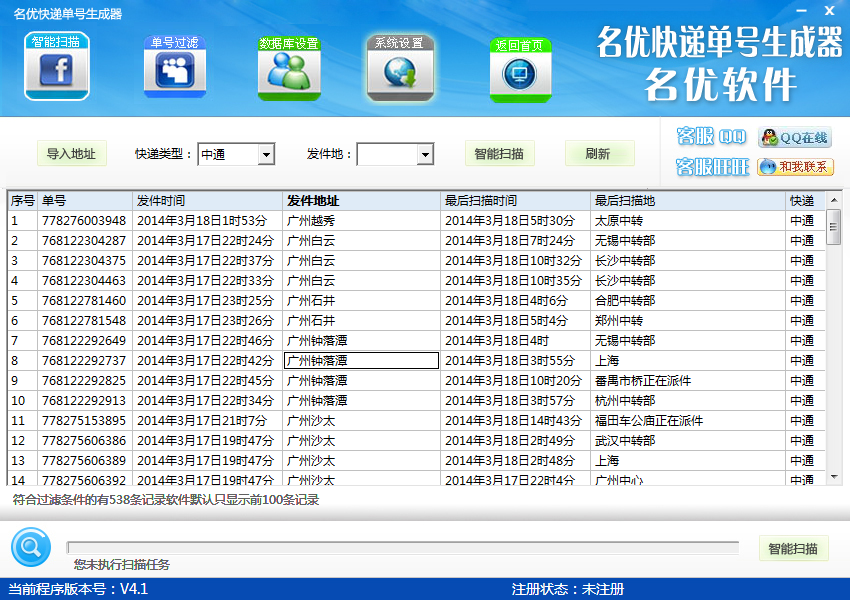
Task: Click the 番禺市桥正在派件 cell
Action: [x=688, y=380]
